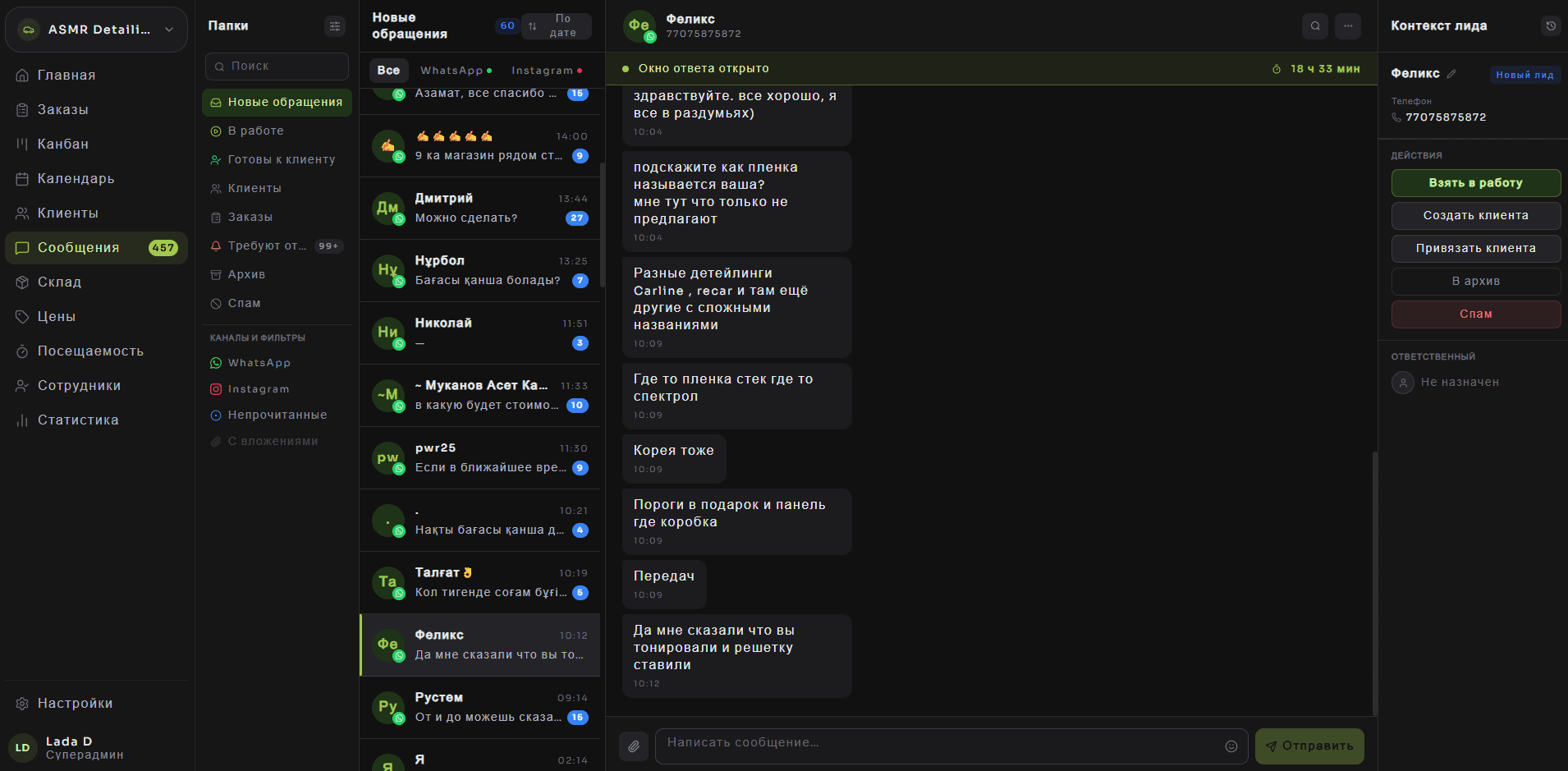Screen dimensions: 1568x771
Task: Open the Календарь section
Action: click(97, 178)
